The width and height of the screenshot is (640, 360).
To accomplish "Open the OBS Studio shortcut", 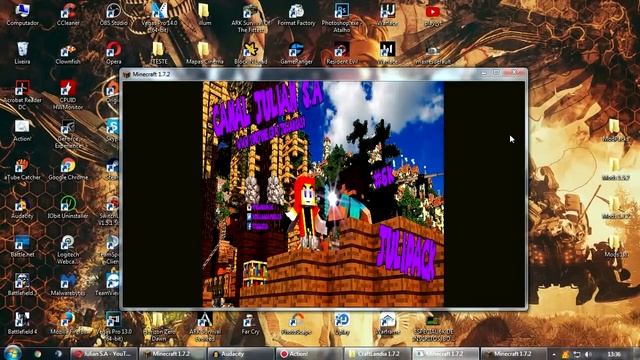I will point(113,14).
